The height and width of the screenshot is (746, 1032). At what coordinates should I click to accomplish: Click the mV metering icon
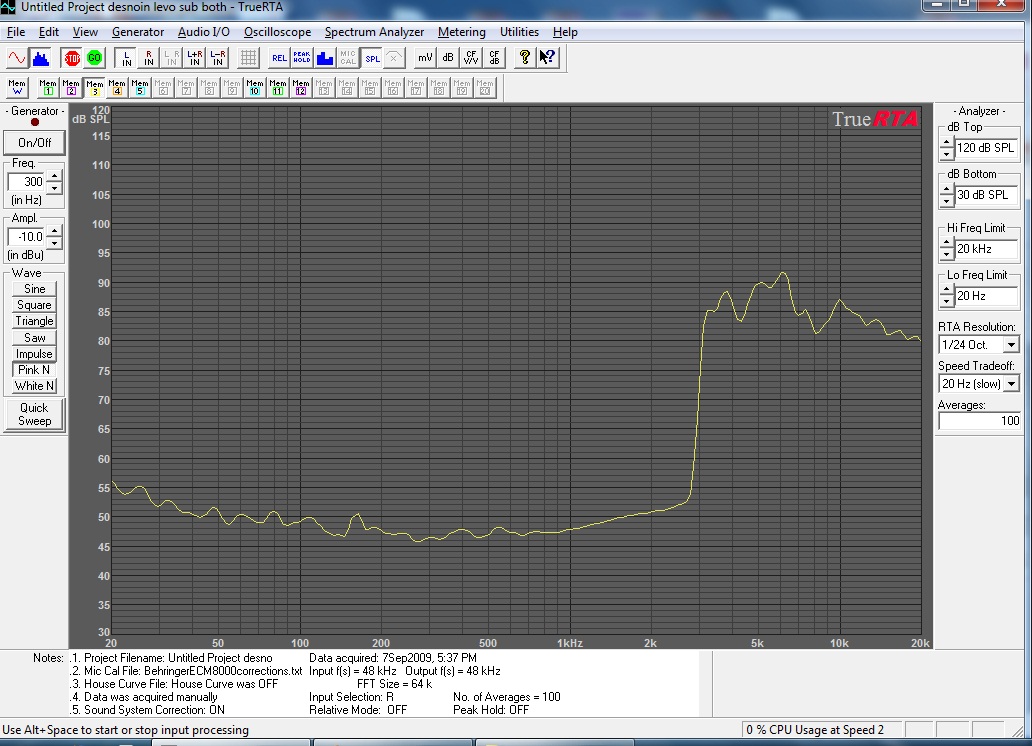(425, 58)
